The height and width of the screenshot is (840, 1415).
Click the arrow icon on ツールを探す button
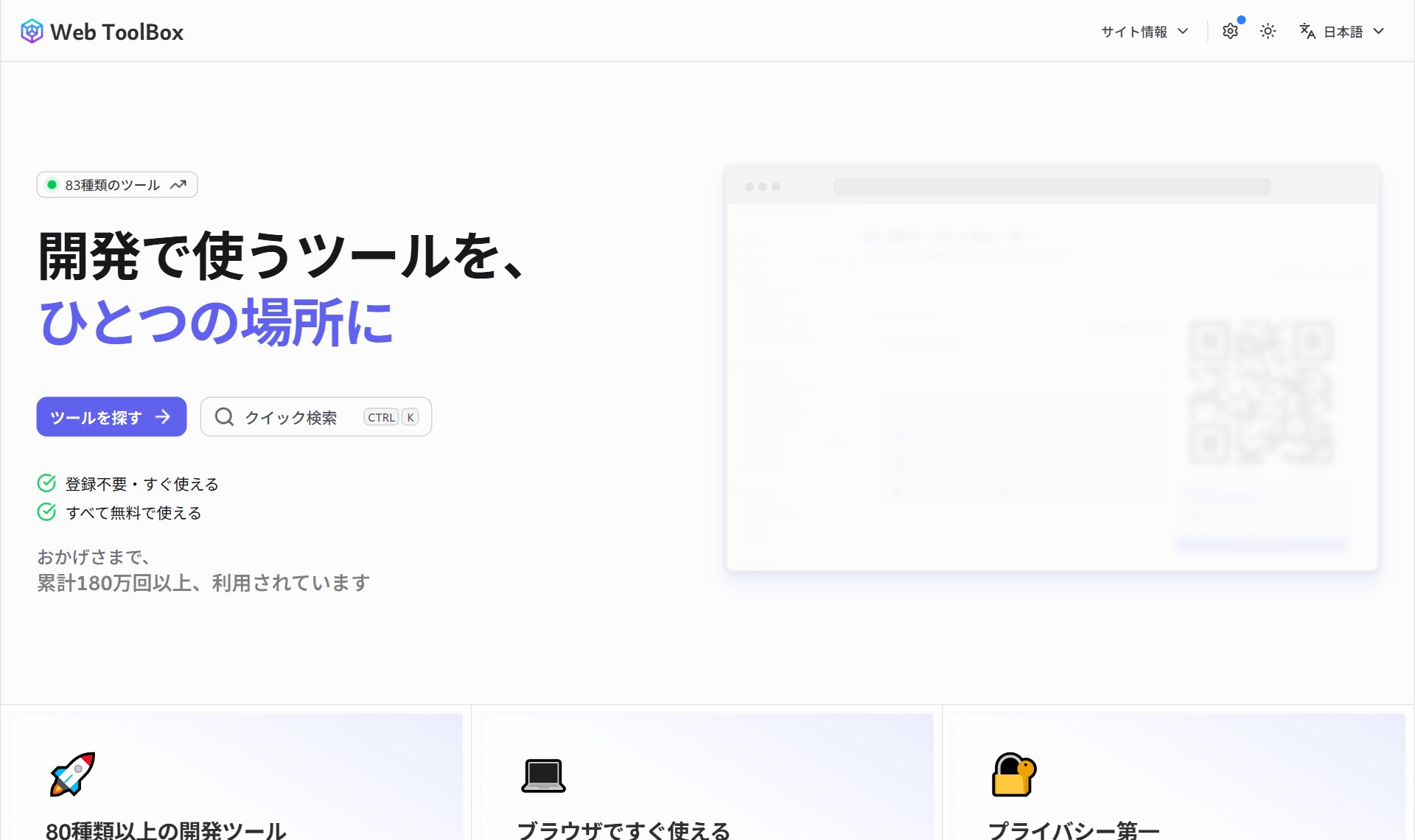(x=163, y=417)
